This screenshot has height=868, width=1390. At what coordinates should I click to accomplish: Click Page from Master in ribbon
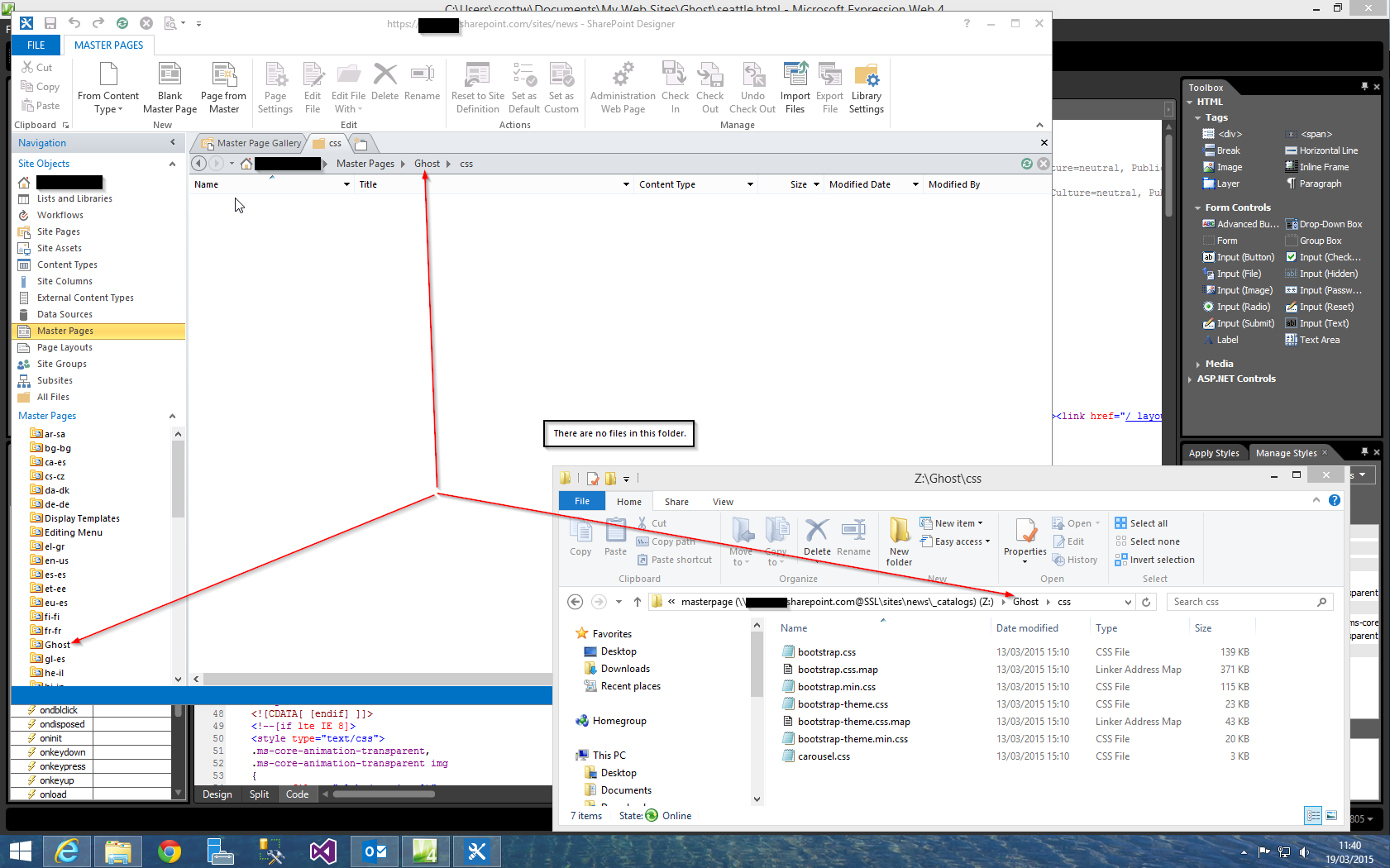223,88
